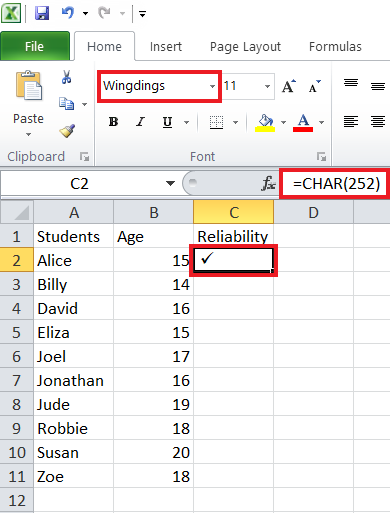
Task: Click the Copy icon in Clipboard group
Action: click(x=67, y=104)
